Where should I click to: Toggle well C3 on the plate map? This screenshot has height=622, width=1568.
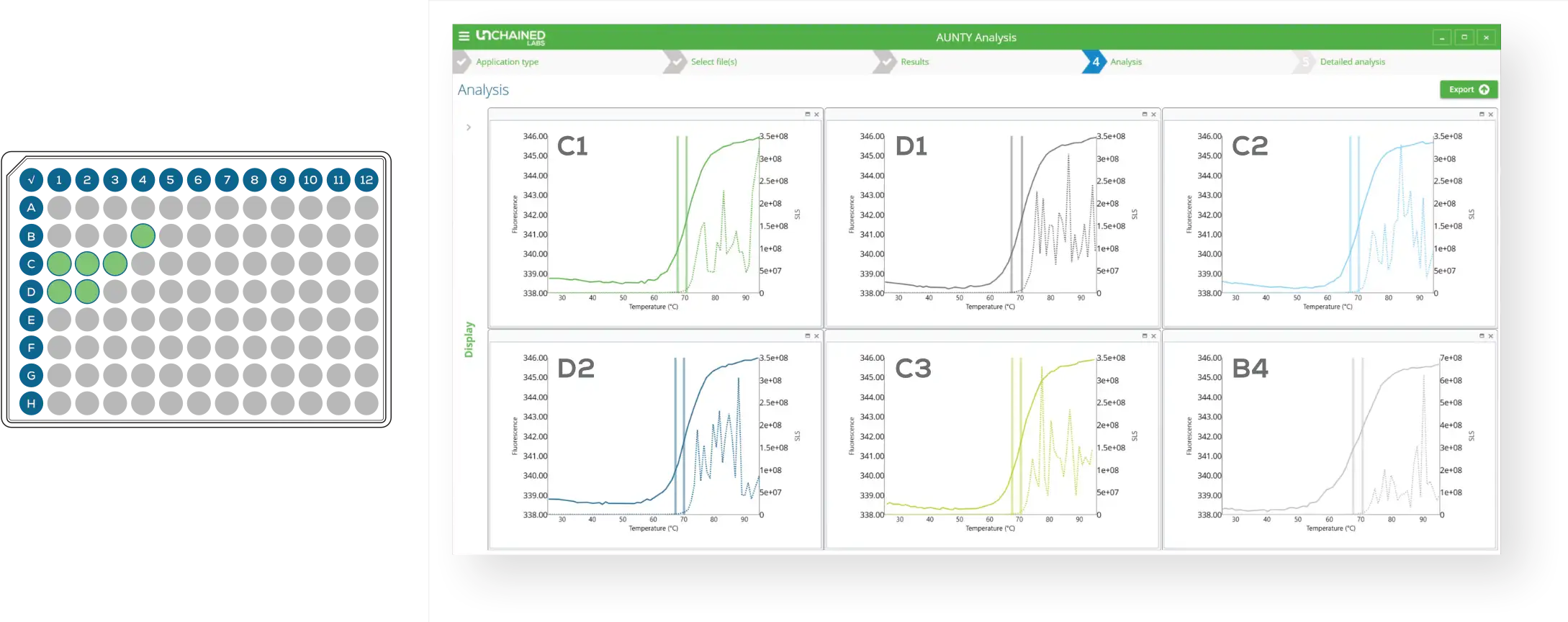(x=115, y=264)
